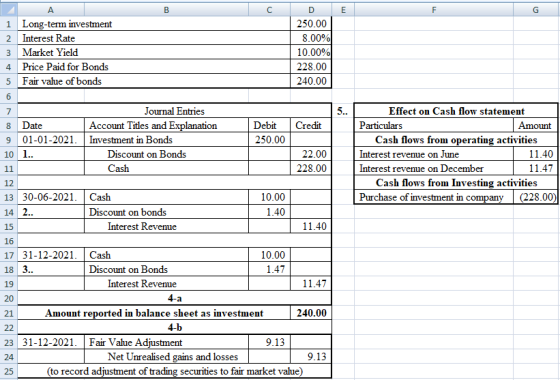This screenshot has width=560, height=380.
Task: Click 'Effect on Cash flow statement' heading
Action: 456,111
